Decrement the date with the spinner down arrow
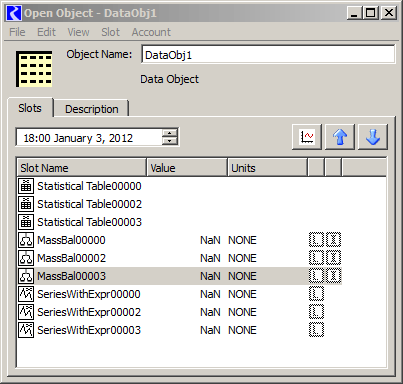 (x=170, y=141)
